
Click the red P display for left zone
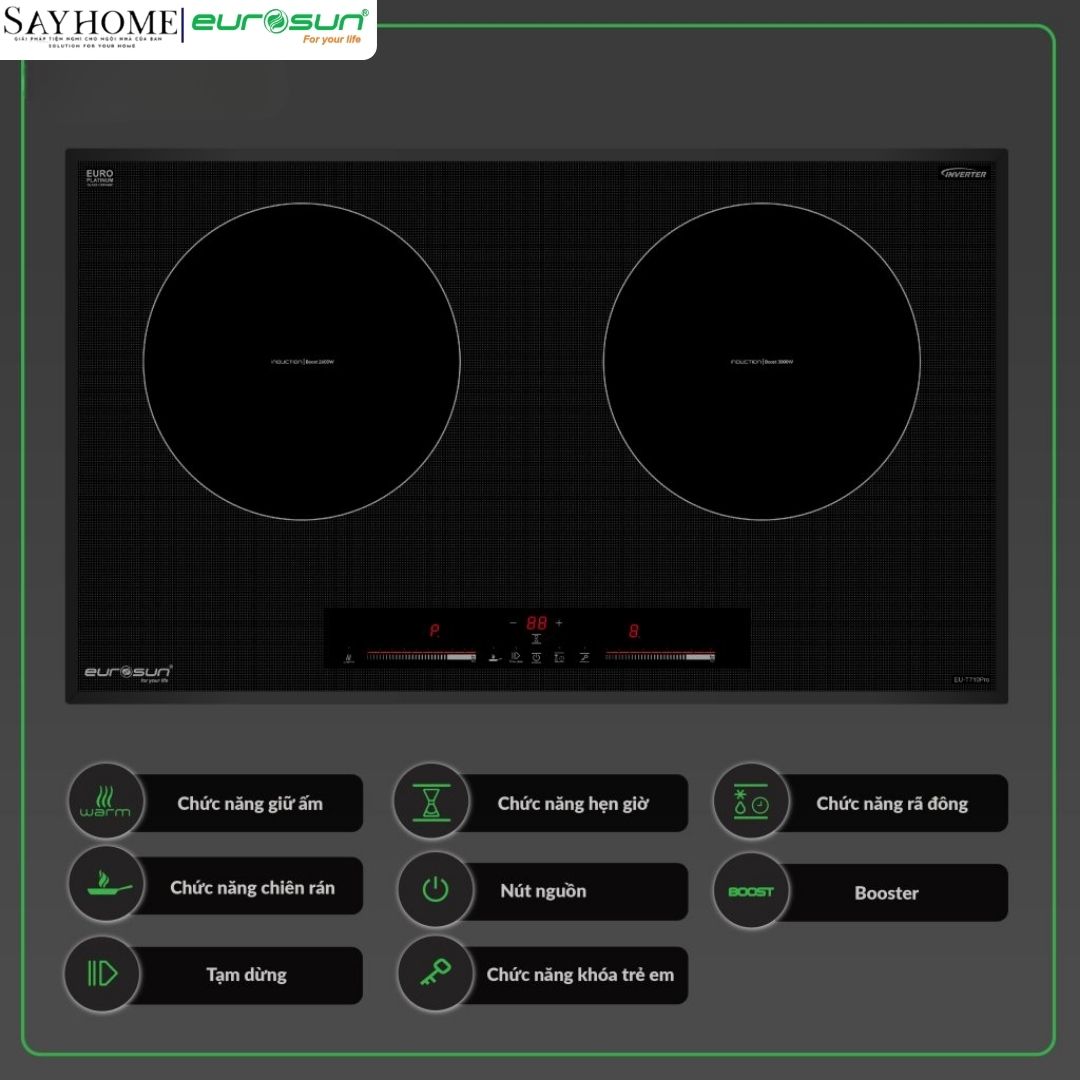(x=435, y=630)
